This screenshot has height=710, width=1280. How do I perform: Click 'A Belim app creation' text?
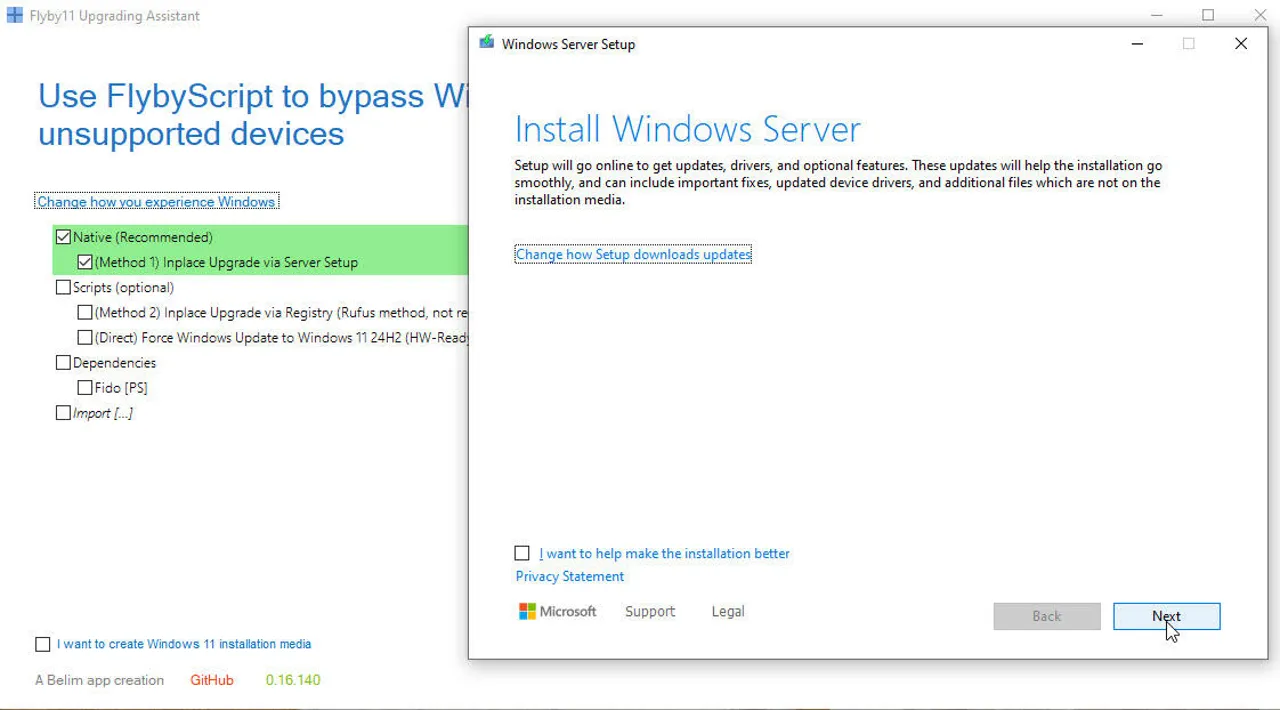(99, 680)
